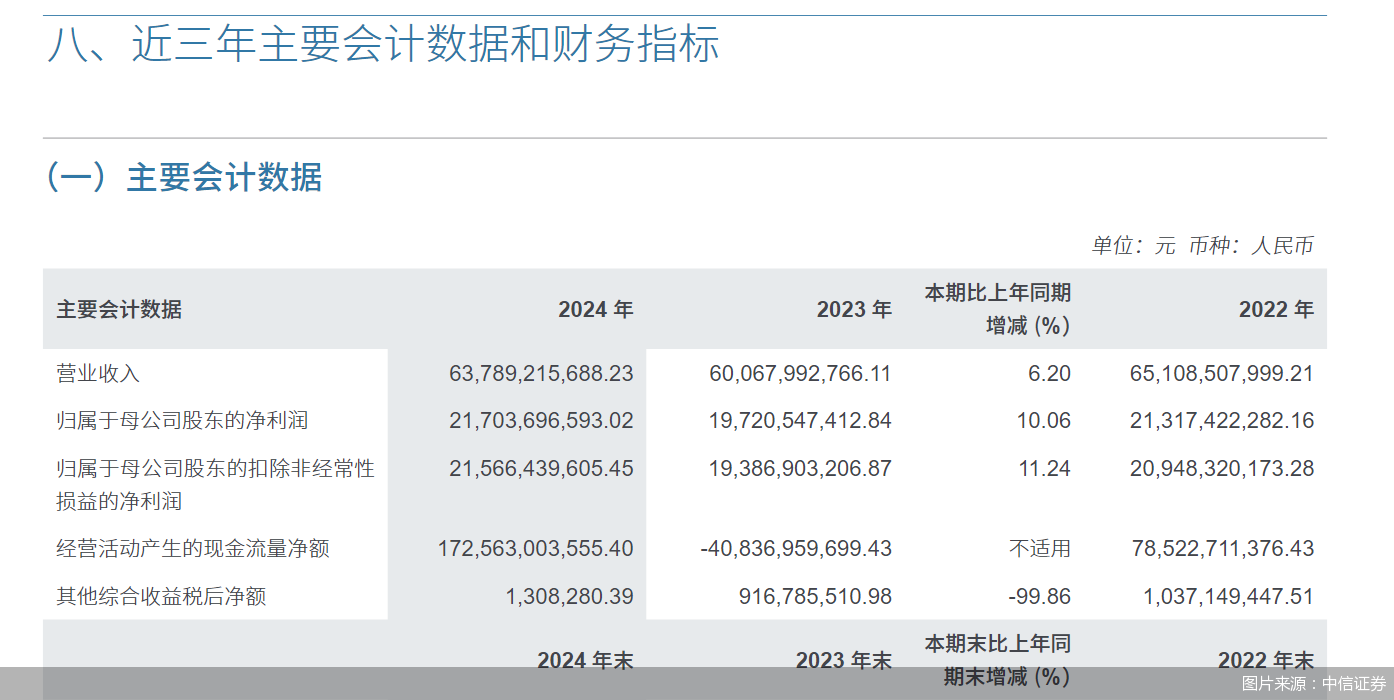Viewport: 1394px width, 700px height.
Task: Select the negative value -40,836,959,699.43
Action: (x=797, y=548)
